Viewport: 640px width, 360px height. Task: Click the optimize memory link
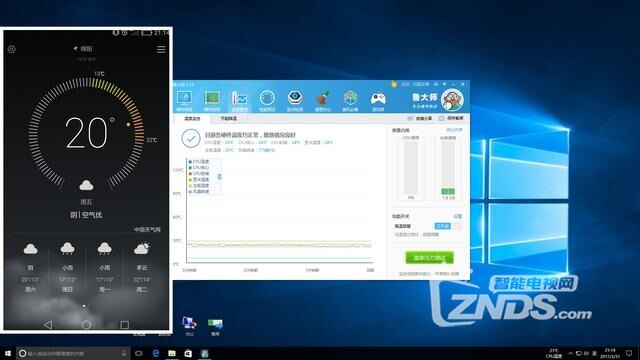point(454,130)
